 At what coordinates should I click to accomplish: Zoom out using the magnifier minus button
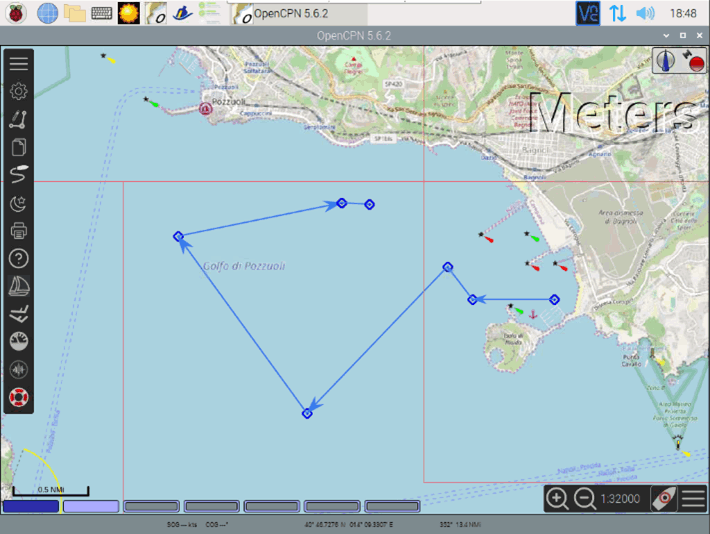(x=585, y=498)
